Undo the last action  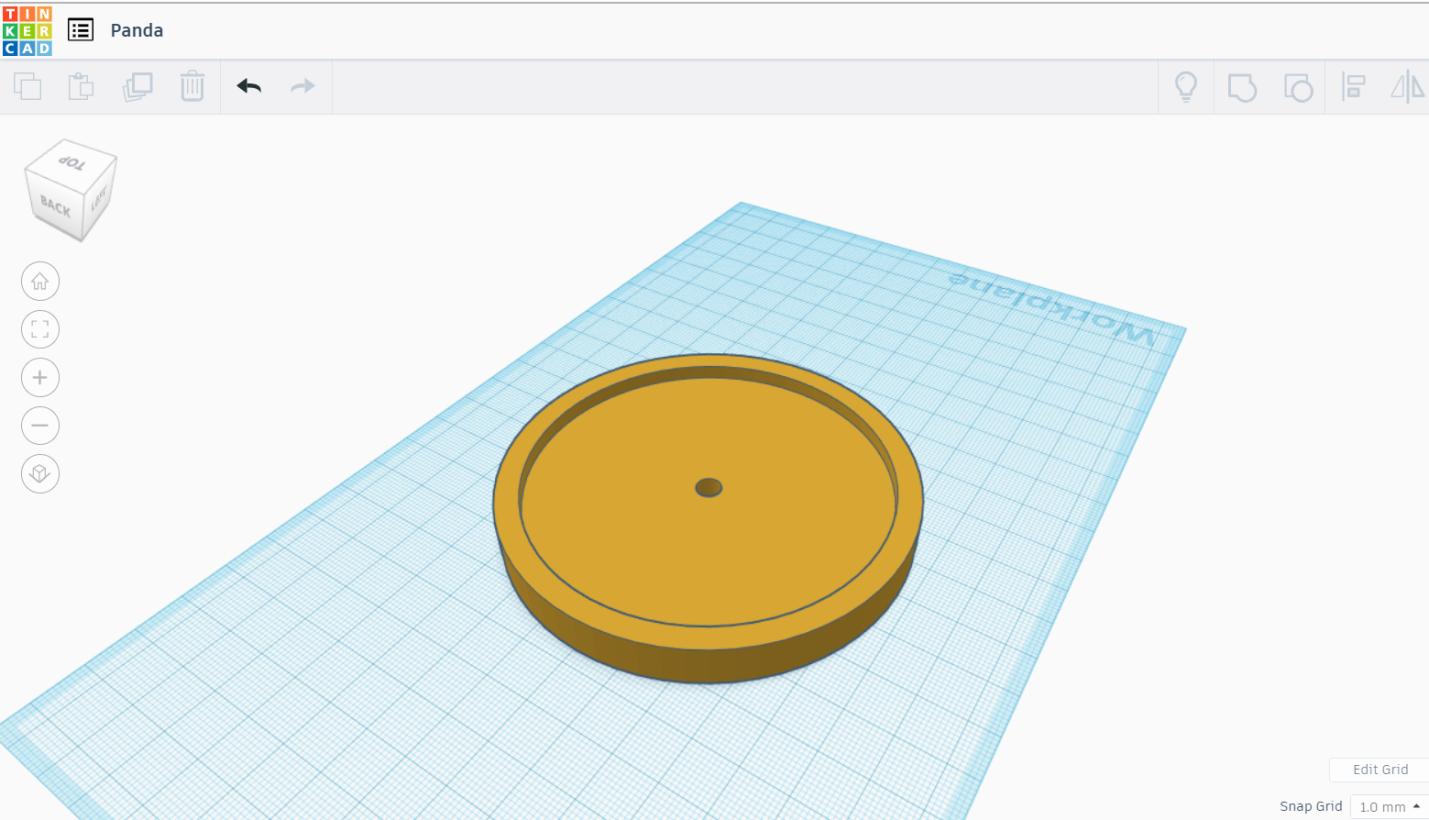click(x=249, y=86)
